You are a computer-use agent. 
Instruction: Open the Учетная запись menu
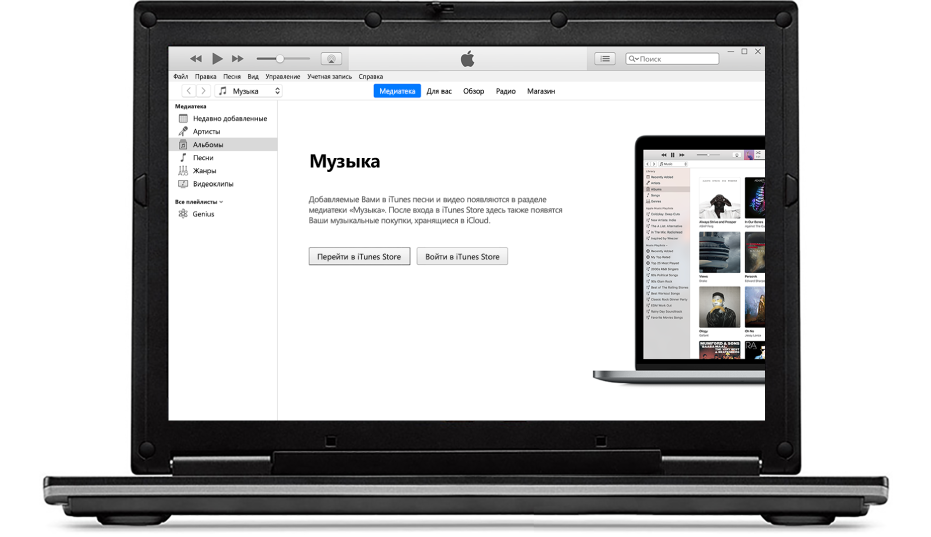330,77
